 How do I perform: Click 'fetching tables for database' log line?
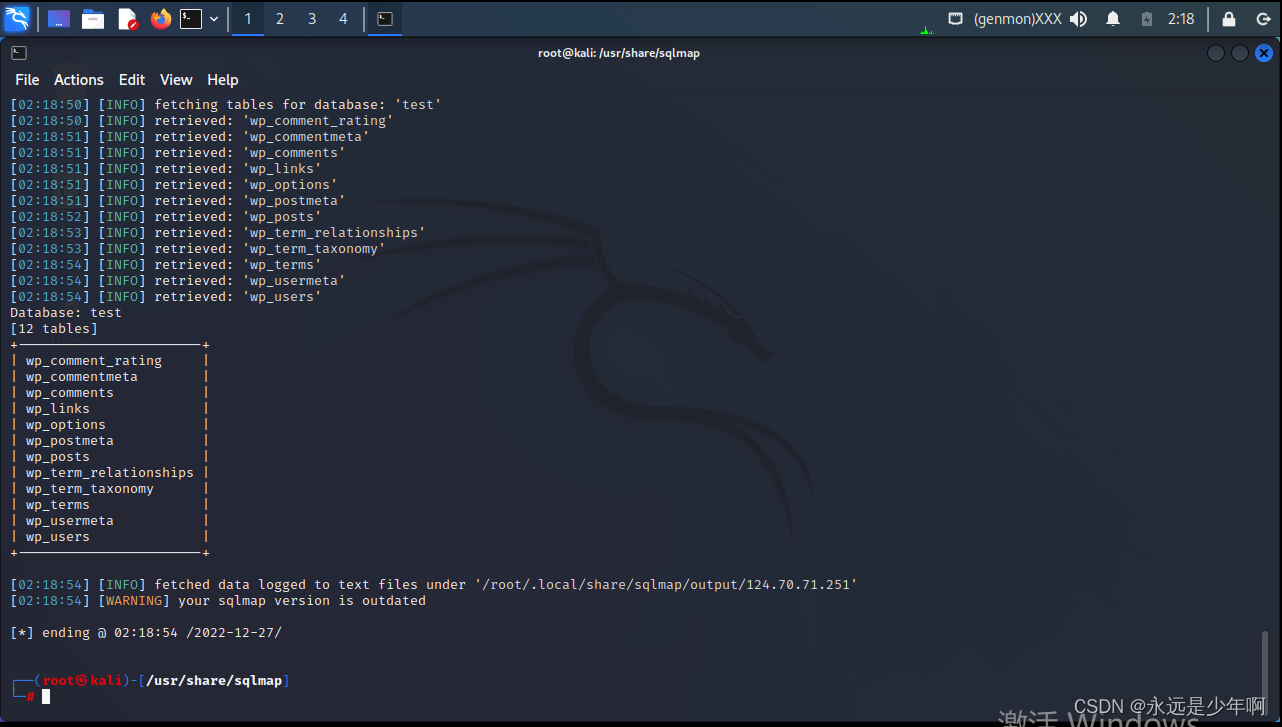pyautogui.click(x=226, y=105)
